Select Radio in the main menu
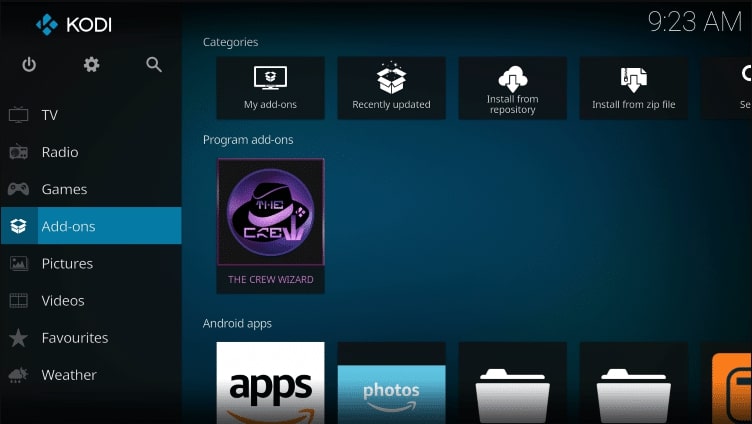 coord(91,152)
